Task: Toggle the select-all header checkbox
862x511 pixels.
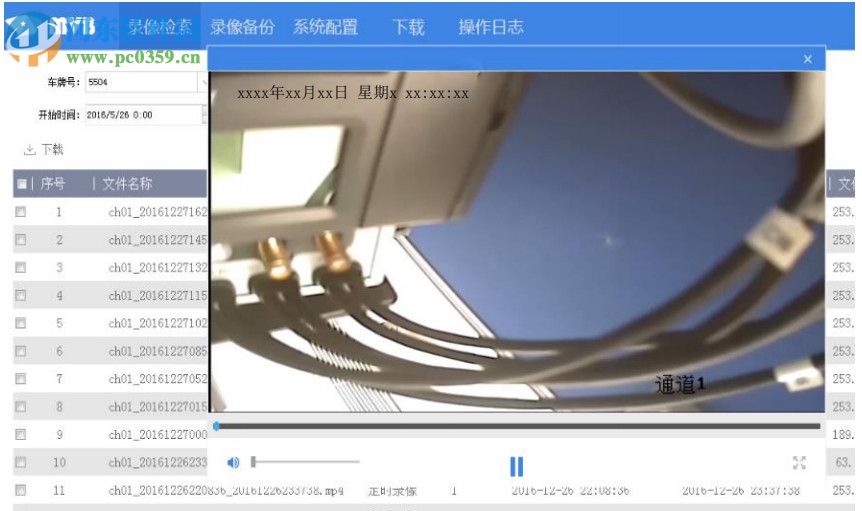Action: 21,184
